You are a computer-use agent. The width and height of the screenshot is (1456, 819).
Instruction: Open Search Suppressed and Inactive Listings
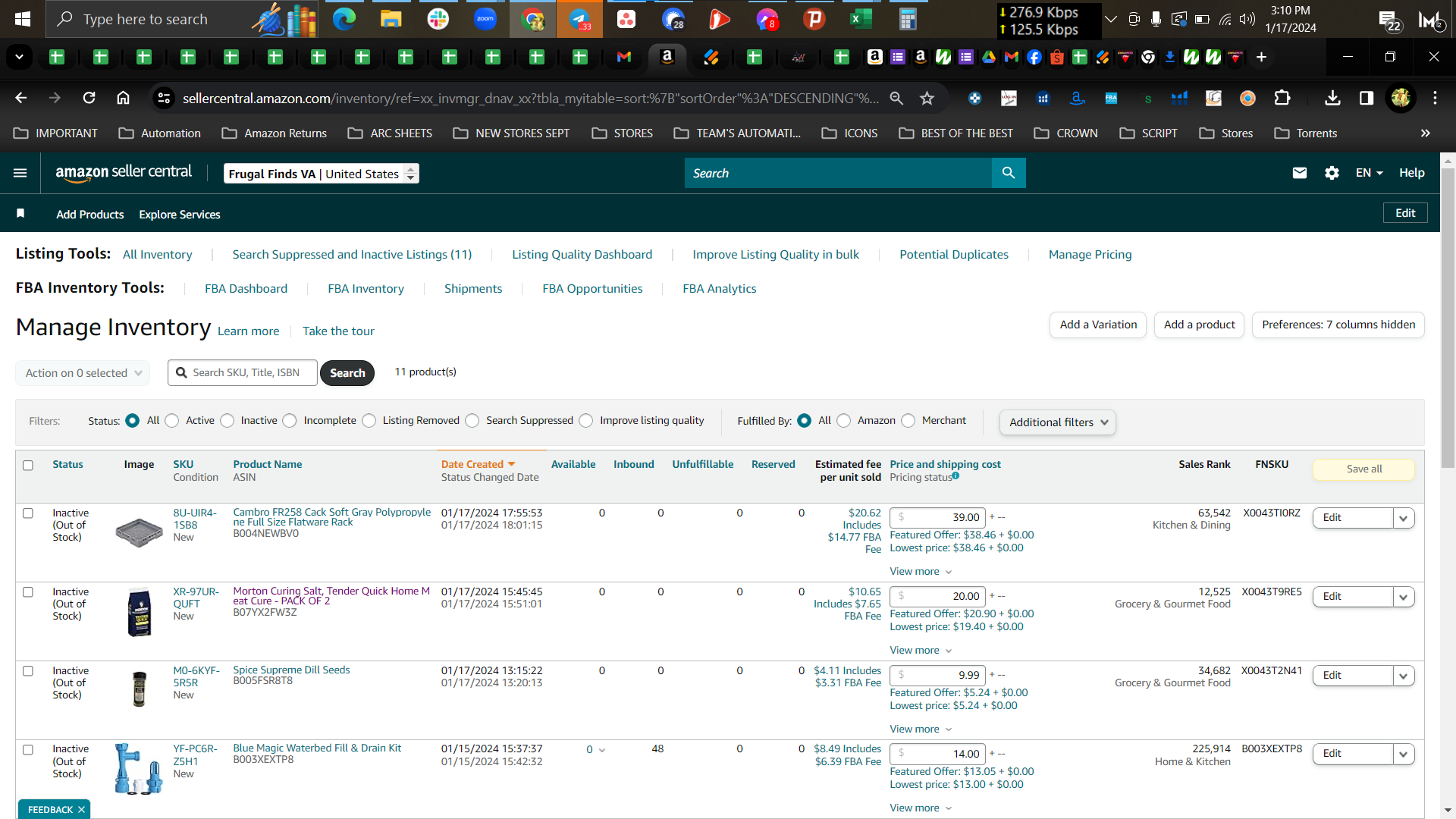click(x=352, y=254)
